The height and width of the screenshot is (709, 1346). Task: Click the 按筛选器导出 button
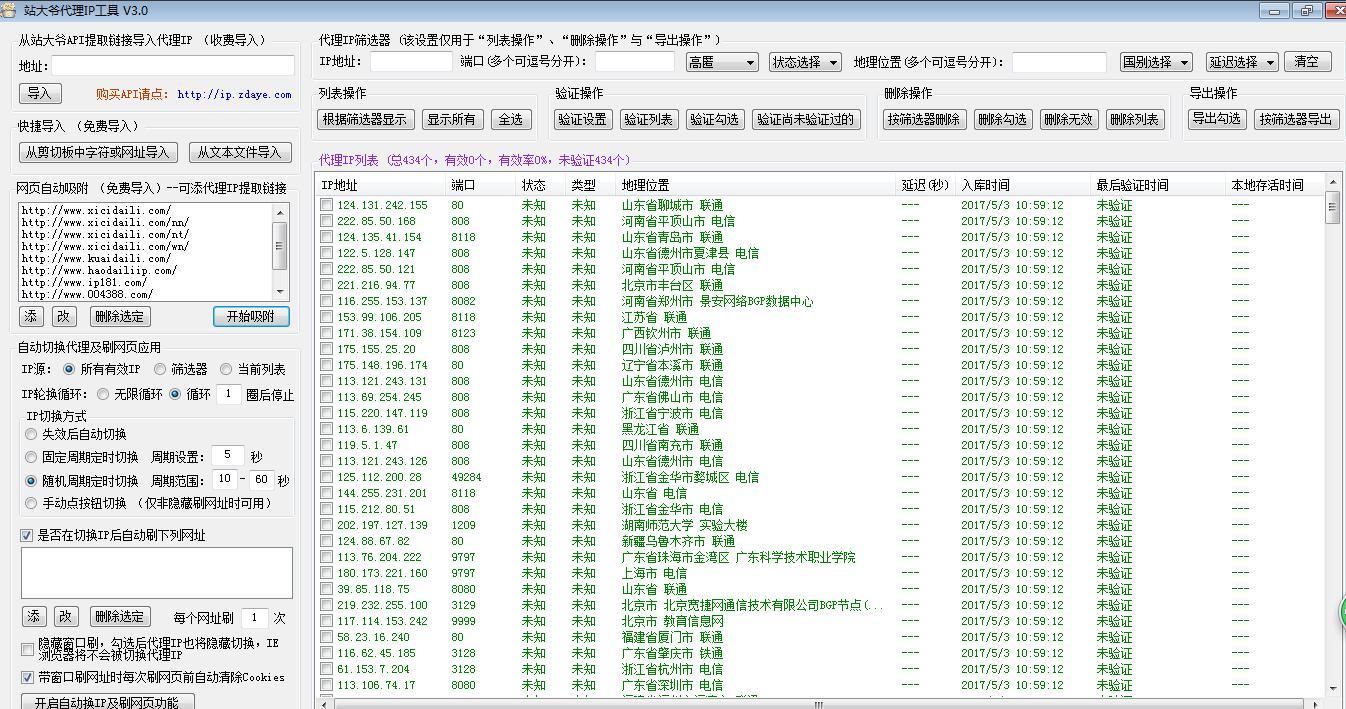coord(1296,119)
